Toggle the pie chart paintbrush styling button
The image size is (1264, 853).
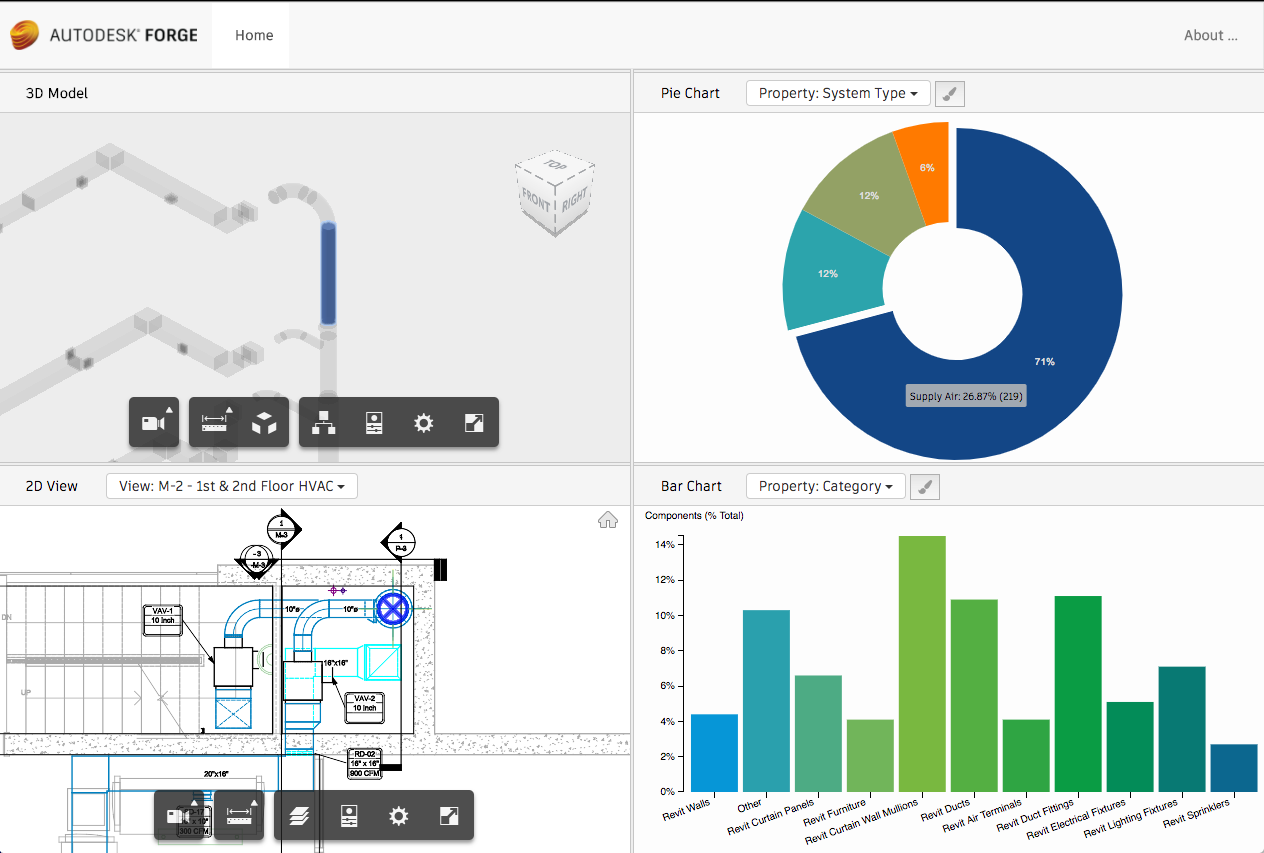pos(949,93)
